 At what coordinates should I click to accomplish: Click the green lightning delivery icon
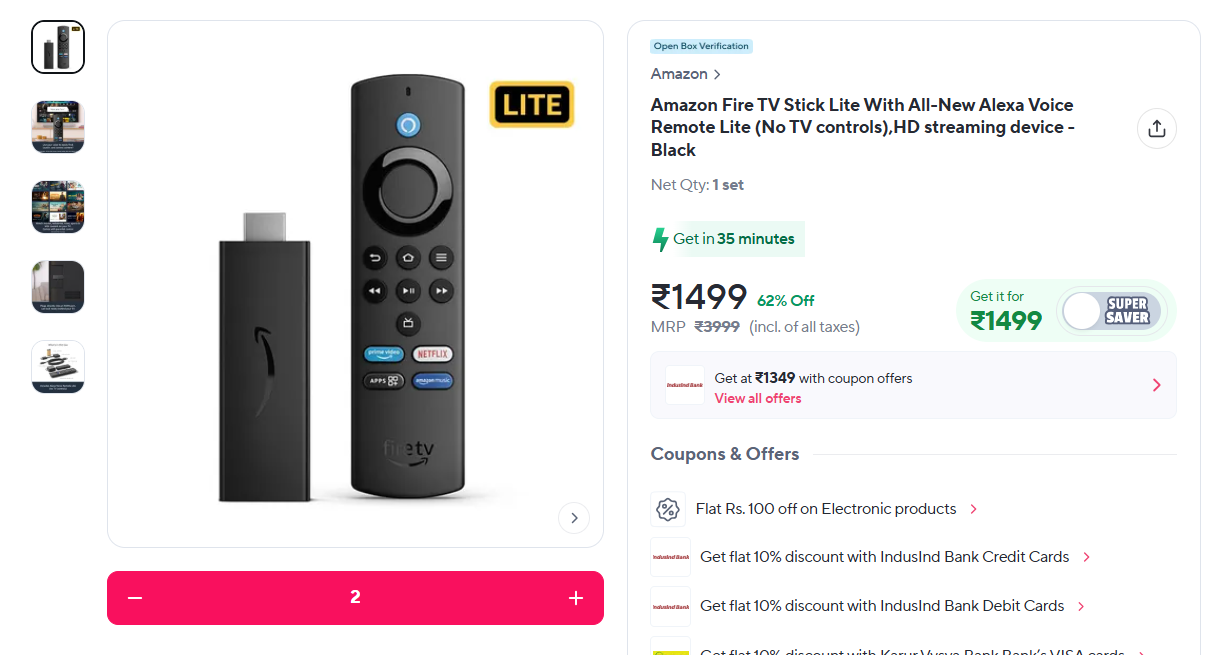pyautogui.click(x=660, y=239)
